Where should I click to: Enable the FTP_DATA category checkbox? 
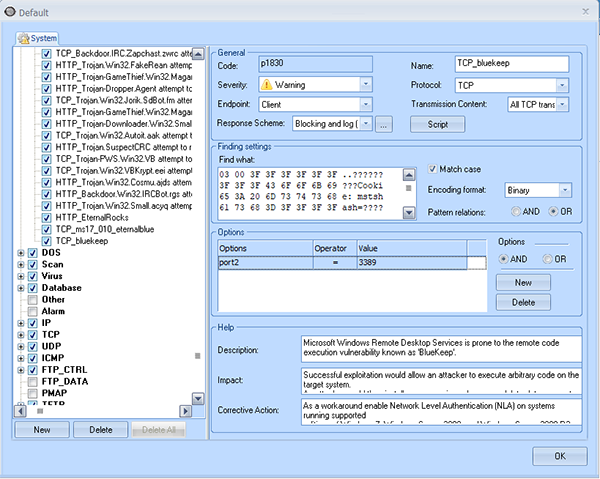(33, 382)
